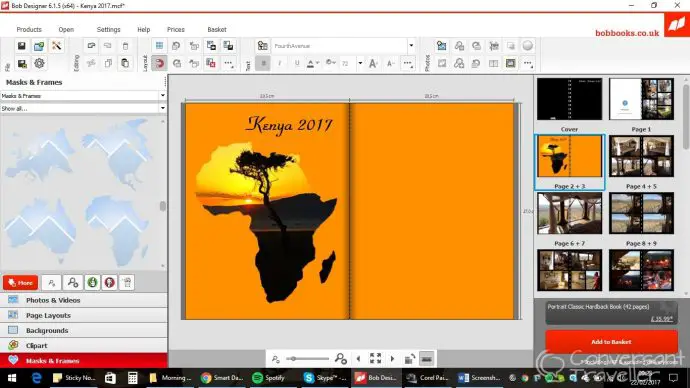
Task: Select the Masks & Frames section
Action: point(84,361)
